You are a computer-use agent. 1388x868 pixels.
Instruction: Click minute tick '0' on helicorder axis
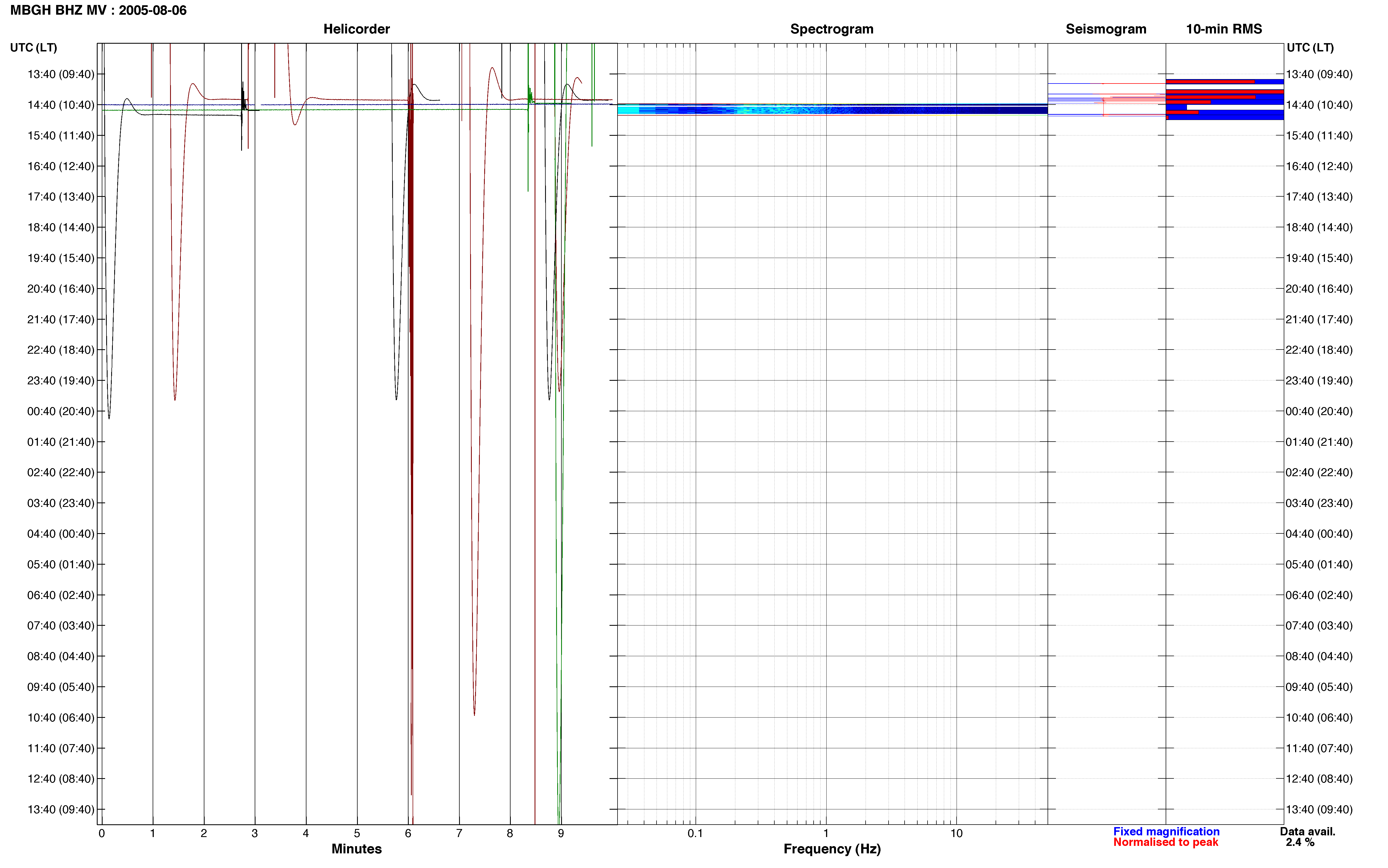101,833
